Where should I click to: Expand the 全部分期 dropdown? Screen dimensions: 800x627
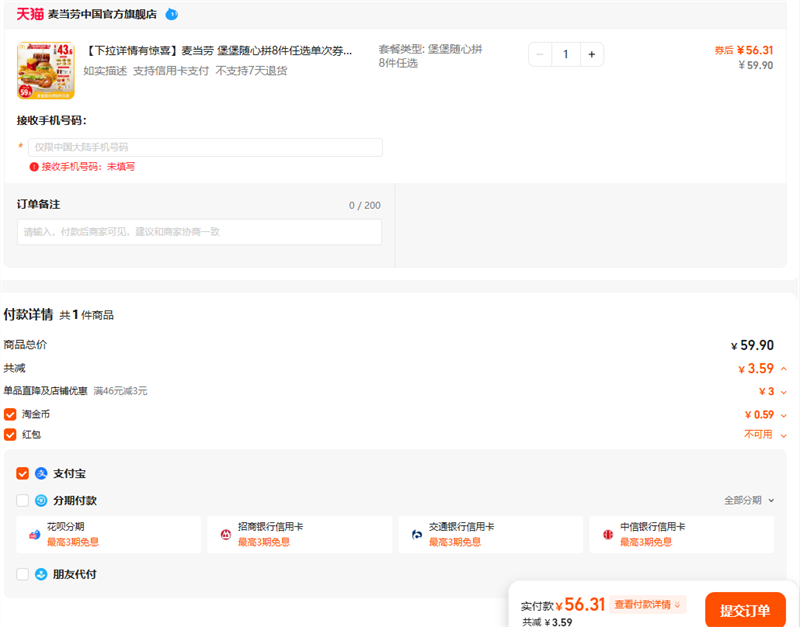(749, 500)
